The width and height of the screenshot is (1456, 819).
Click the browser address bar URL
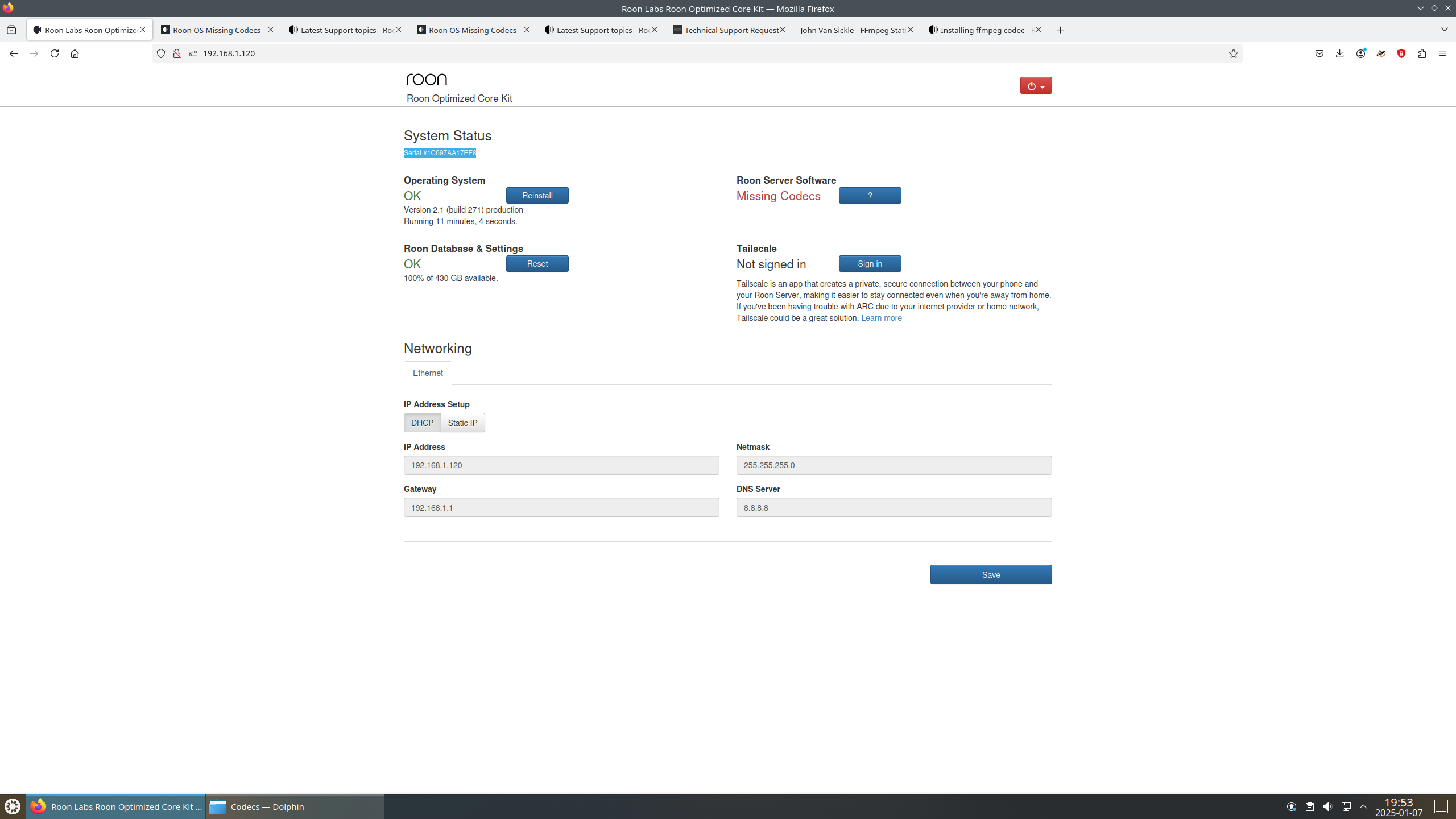(x=229, y=53)
